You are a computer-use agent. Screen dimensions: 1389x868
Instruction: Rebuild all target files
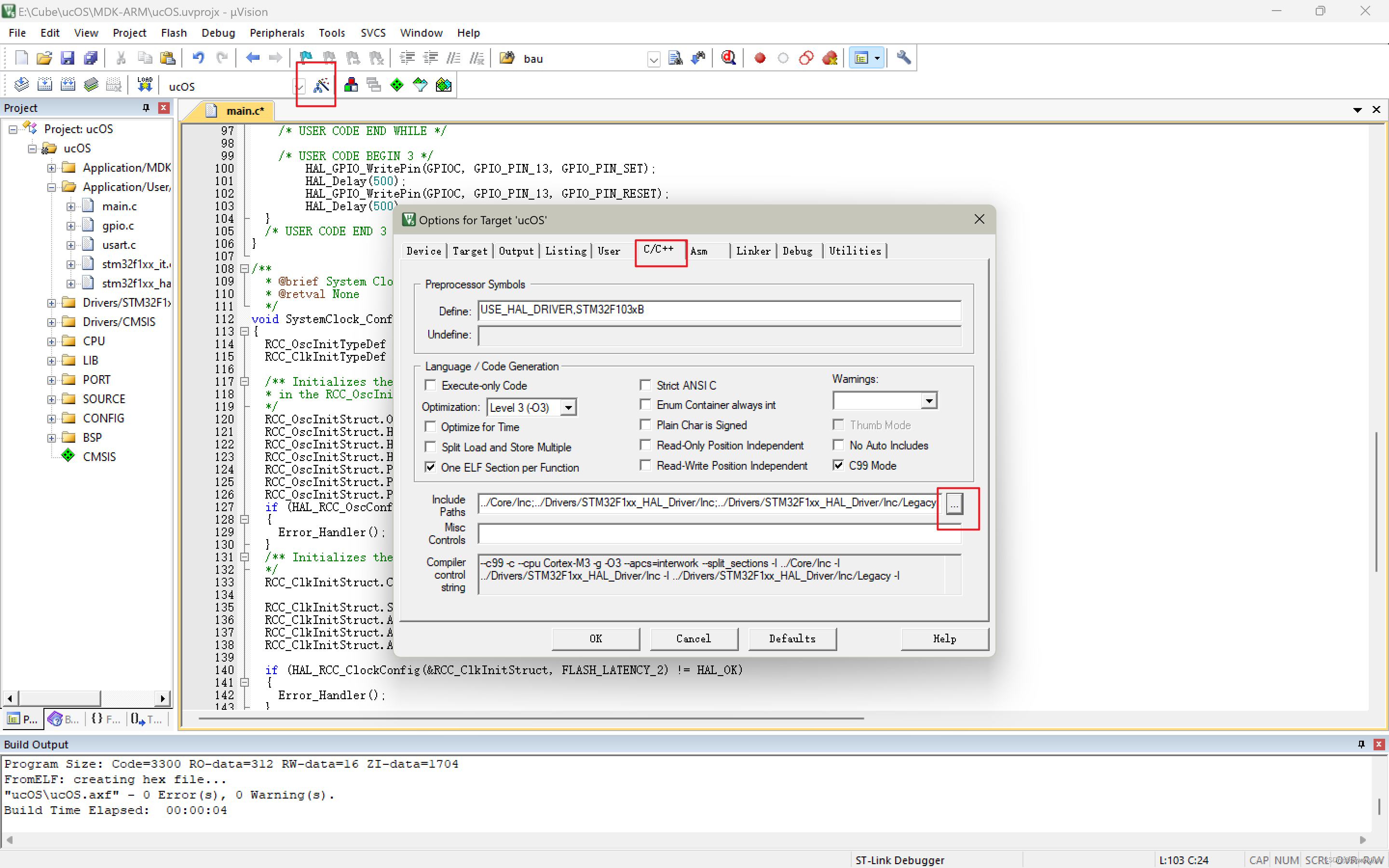click(x=68, y=84)
